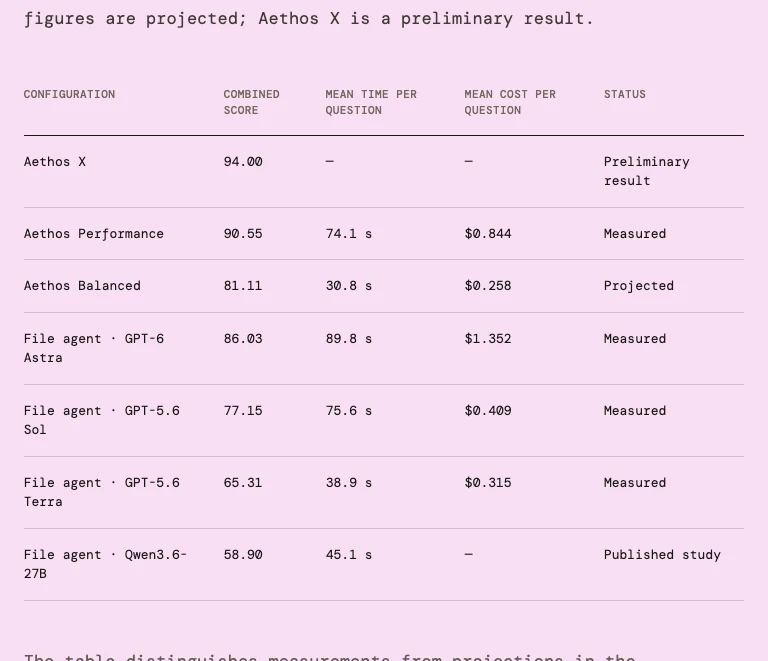This screenshot has height=661, width=768.
Task: Select the Aethos Performance configuration name
Action: (94, 234)
